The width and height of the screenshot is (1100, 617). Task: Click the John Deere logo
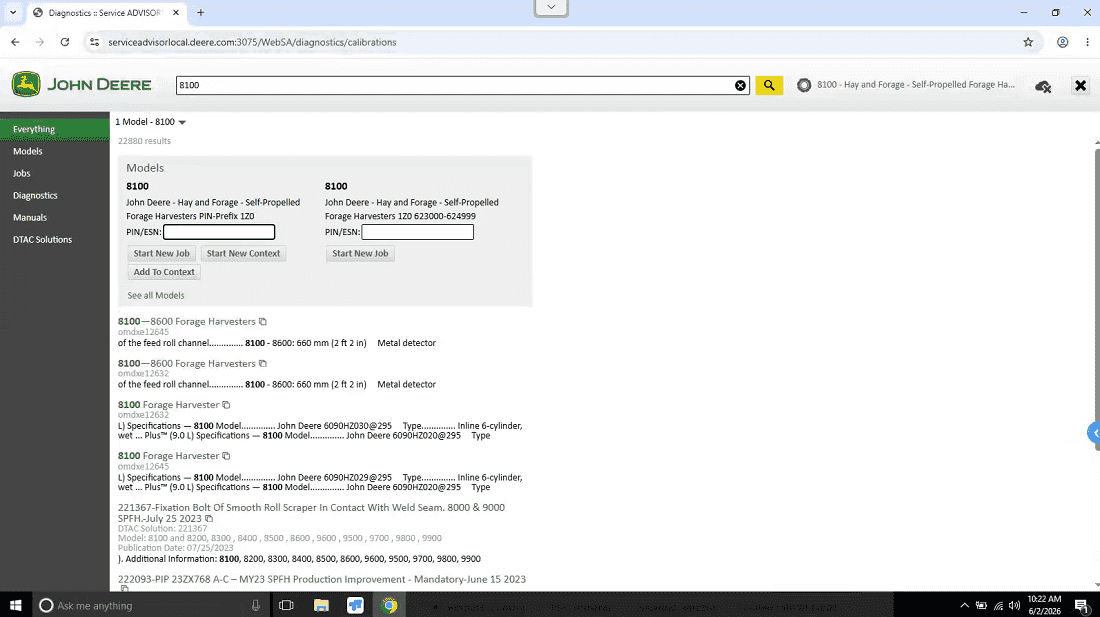[x=81, y=85]
